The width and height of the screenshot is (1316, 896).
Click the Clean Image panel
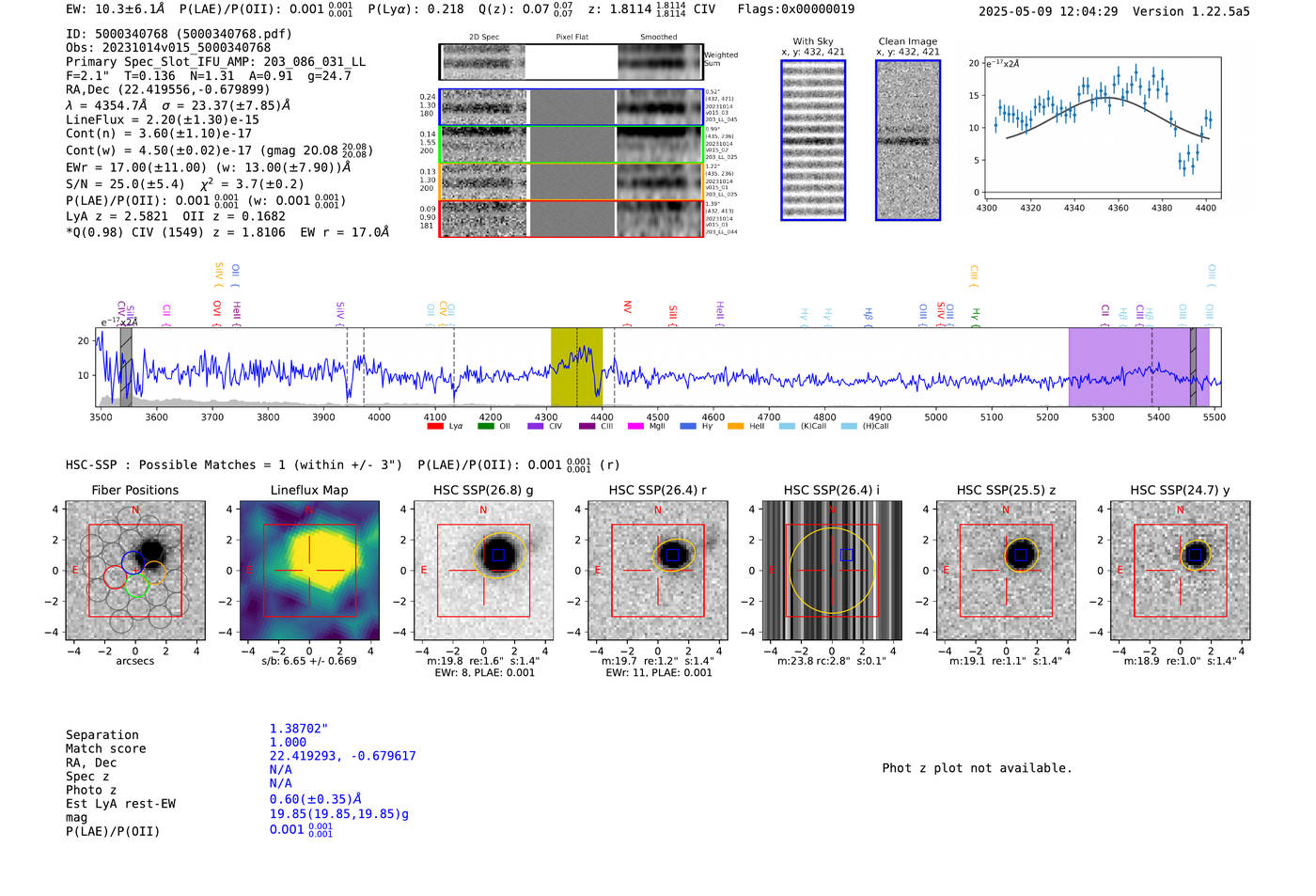(908, 140)
